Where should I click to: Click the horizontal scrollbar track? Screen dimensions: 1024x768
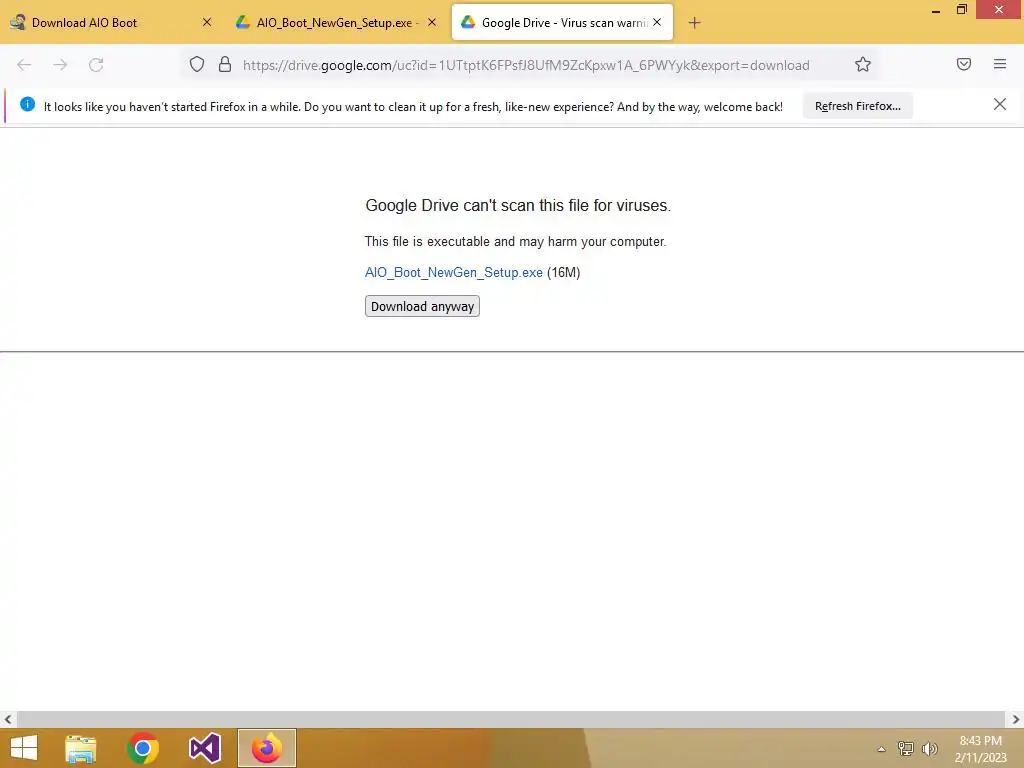(511, 720)
